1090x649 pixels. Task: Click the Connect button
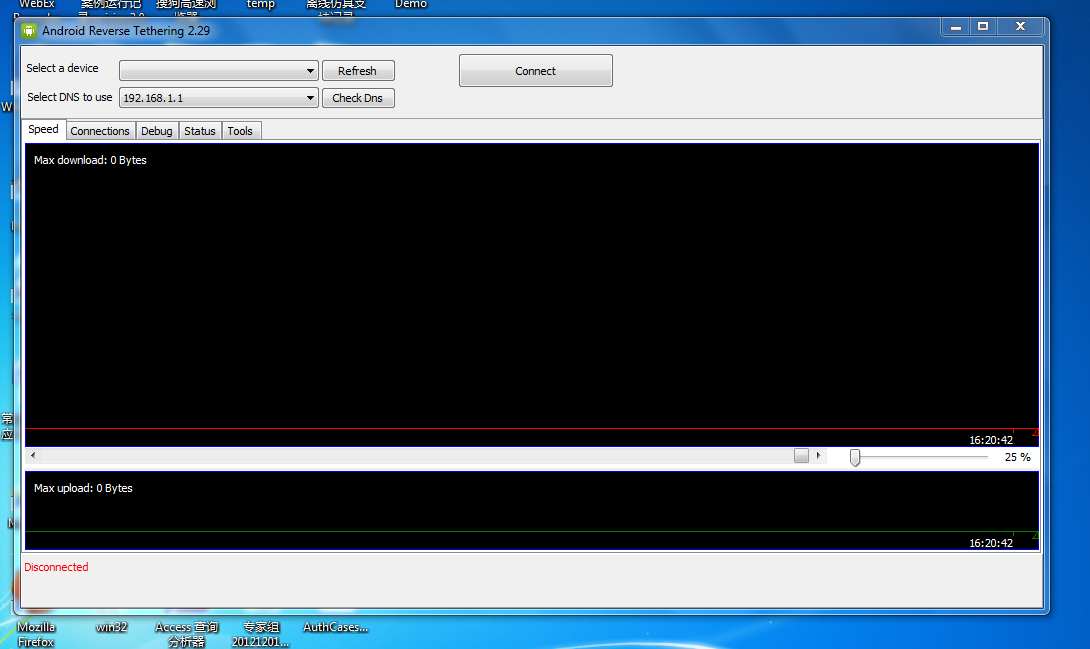point(535,71)
